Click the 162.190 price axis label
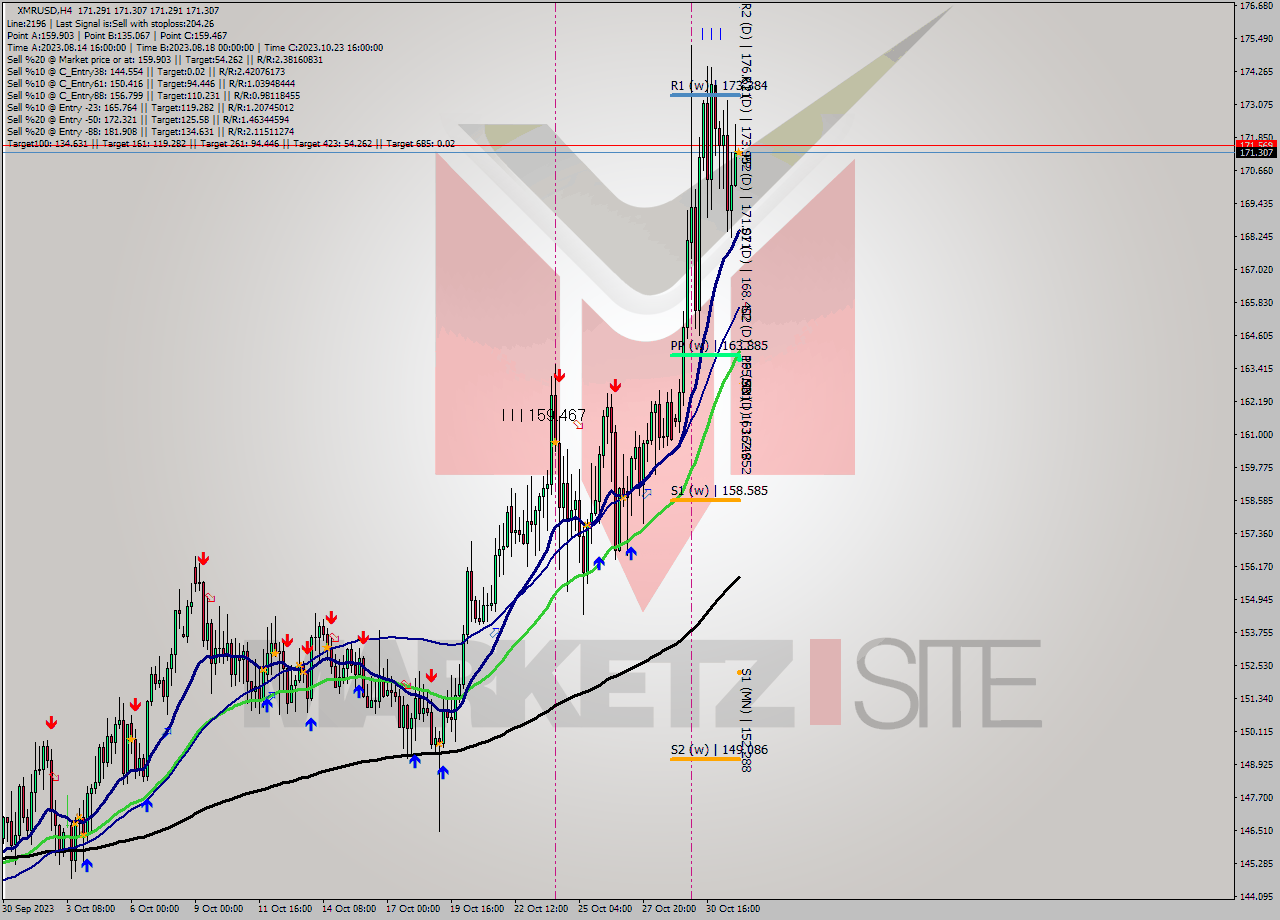Viewport: 1280px width, 920px height. pyautogui.click(x=1255, y=402)
